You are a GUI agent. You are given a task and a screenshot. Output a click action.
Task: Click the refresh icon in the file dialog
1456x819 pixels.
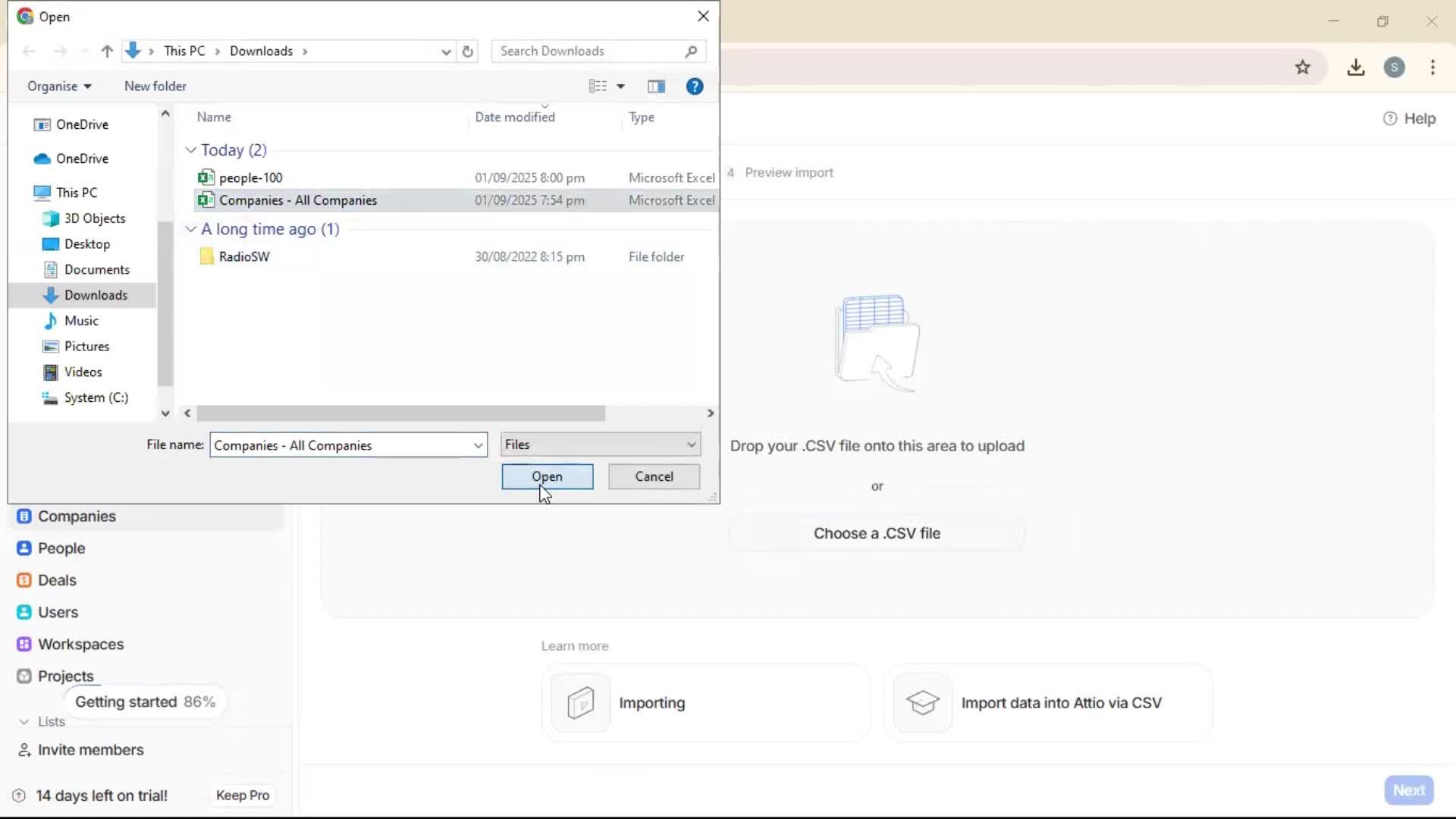(467, 51)
